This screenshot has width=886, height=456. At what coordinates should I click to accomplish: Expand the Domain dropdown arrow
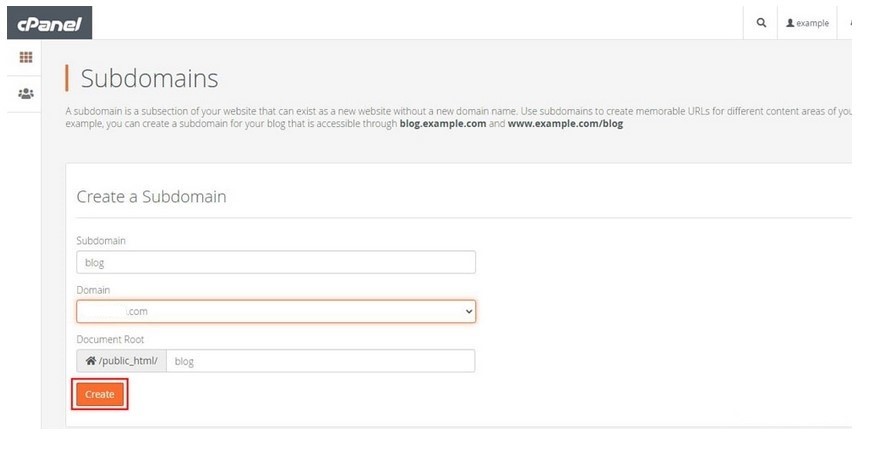(468, 312)
